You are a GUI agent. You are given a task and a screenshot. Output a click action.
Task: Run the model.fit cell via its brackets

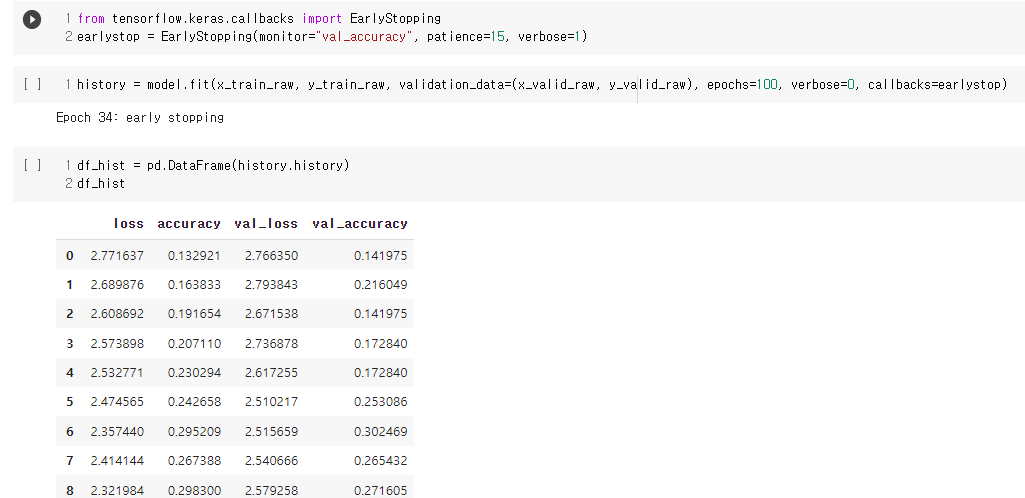pyautogui.click(x=33, y=84)
